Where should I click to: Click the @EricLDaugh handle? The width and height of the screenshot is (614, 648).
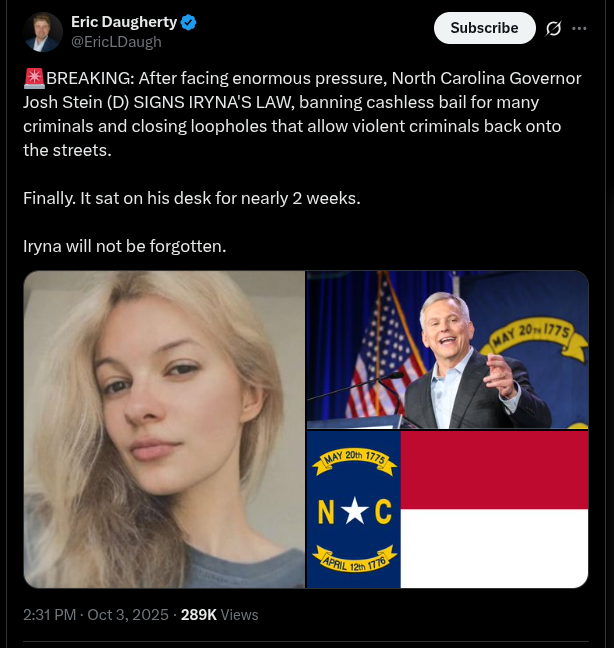(x=116, y=42)
